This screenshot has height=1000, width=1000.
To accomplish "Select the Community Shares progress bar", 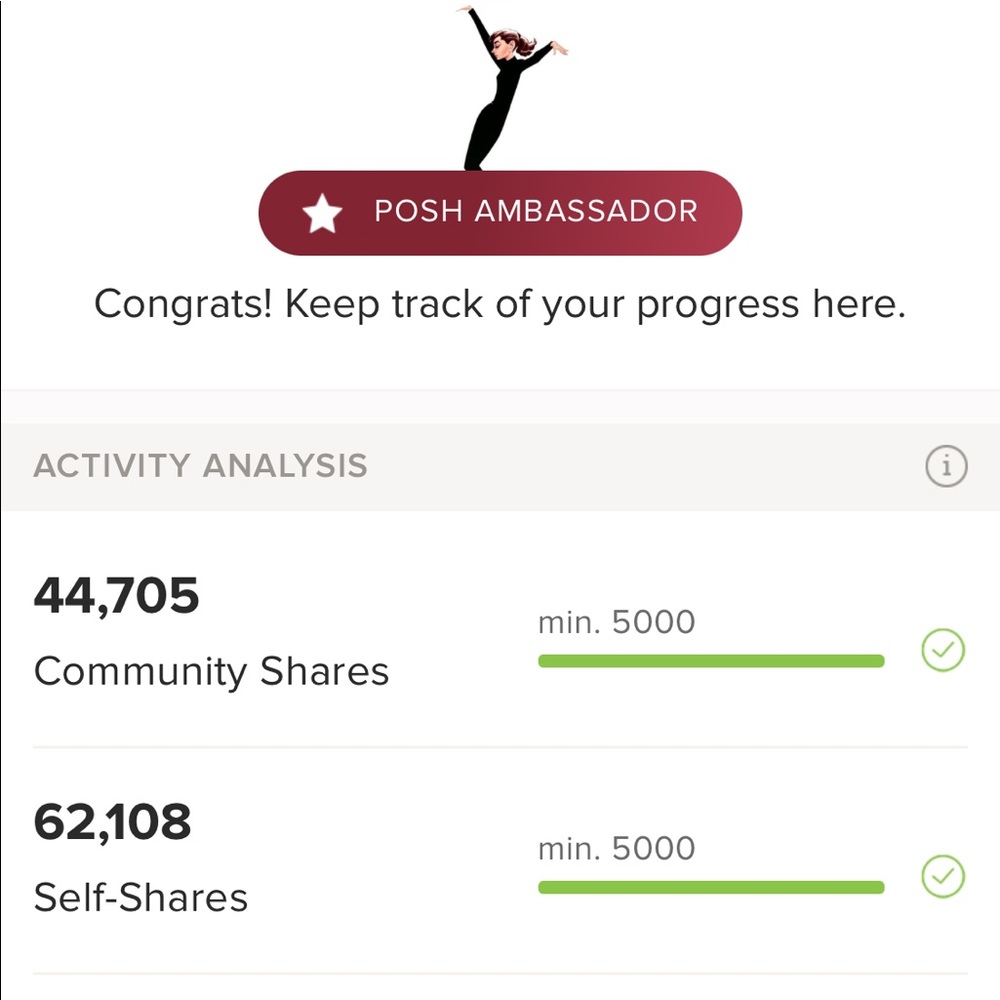I will point(711,661).
